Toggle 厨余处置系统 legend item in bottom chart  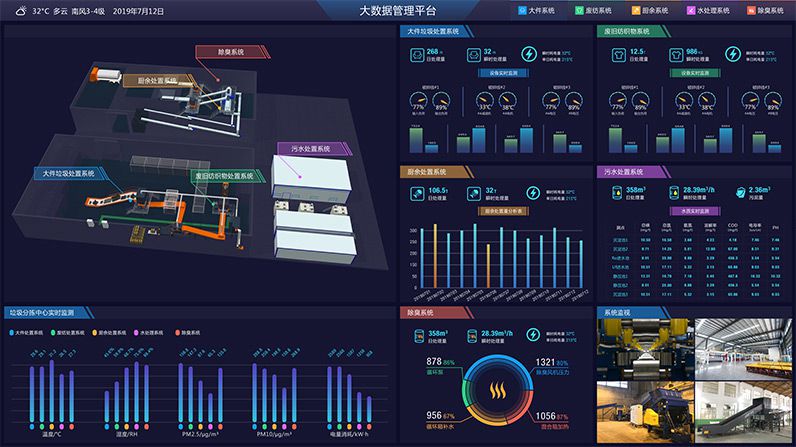(x=112, y=332)
